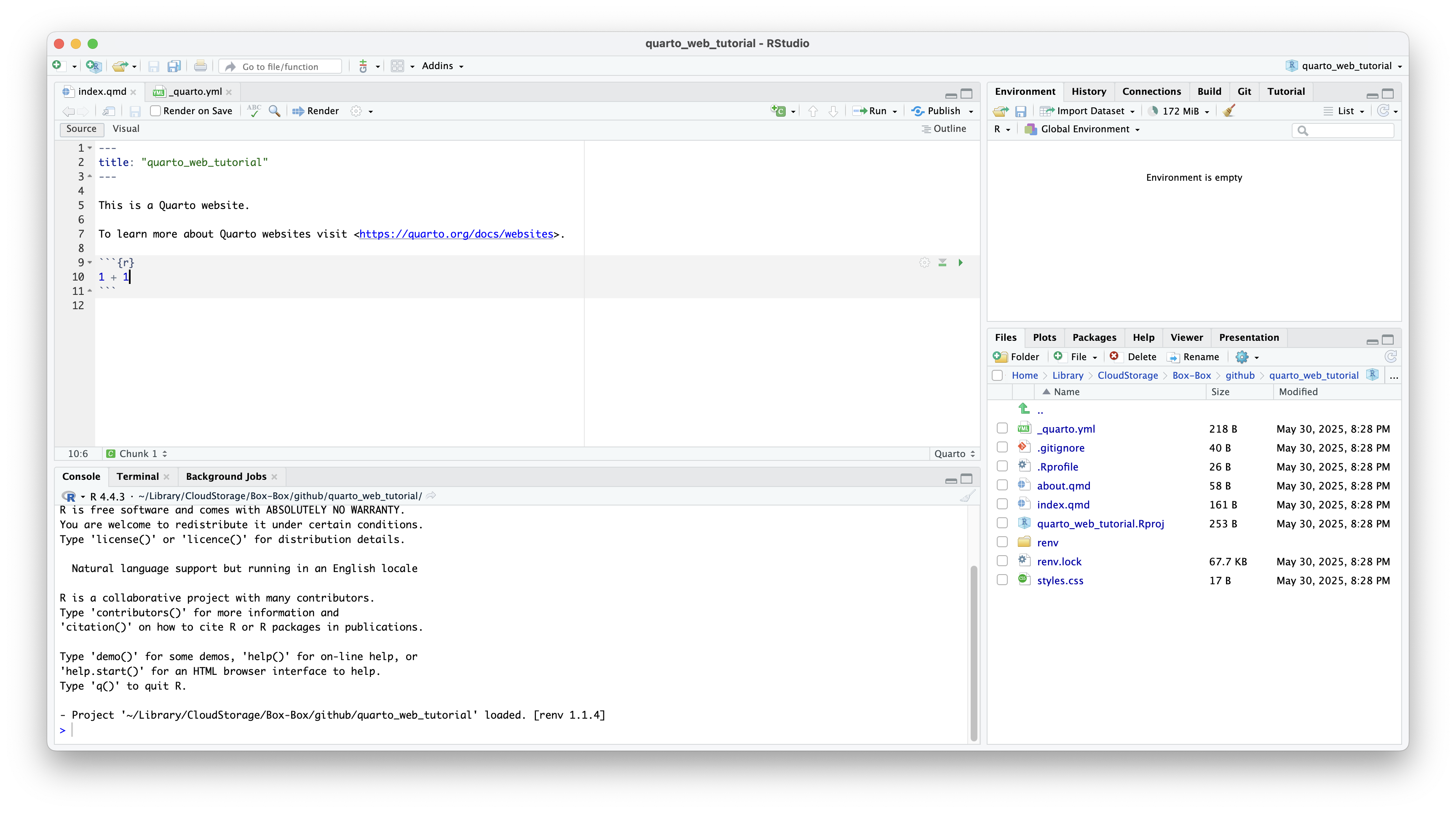Open the 172 MiB memory dropdown
This screenshot has width=1456, height=813.
pyautogui.click(x=1179, y=111)
